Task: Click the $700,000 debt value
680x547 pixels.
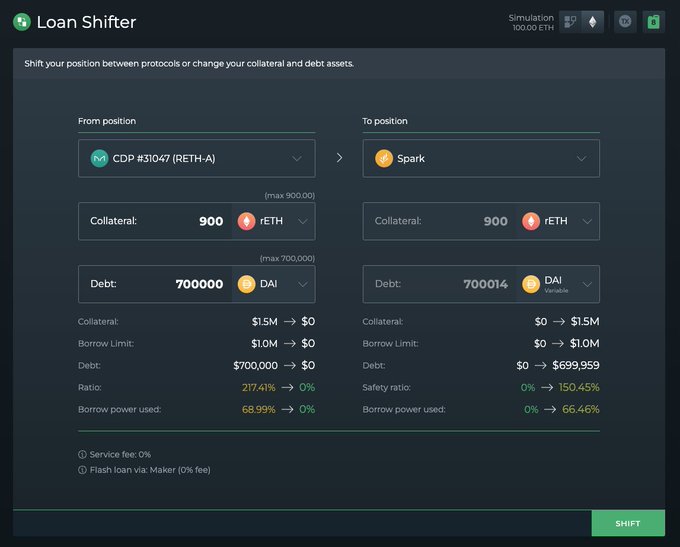Action: 255,366
